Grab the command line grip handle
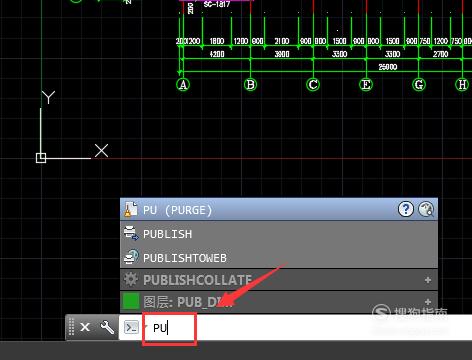The height and width of the screenshot is (360, 472). 71,327
